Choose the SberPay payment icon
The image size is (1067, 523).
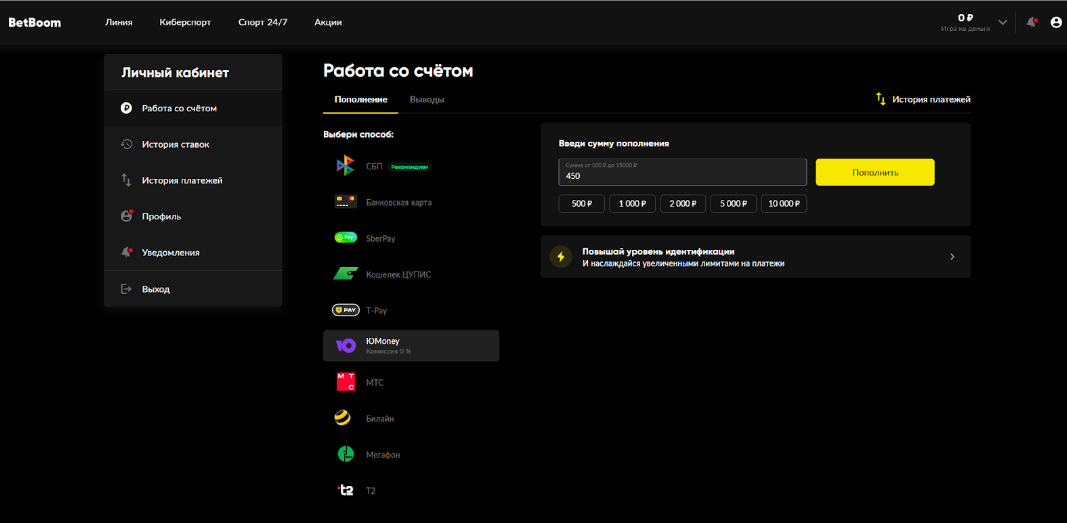(x=345, y=238)
